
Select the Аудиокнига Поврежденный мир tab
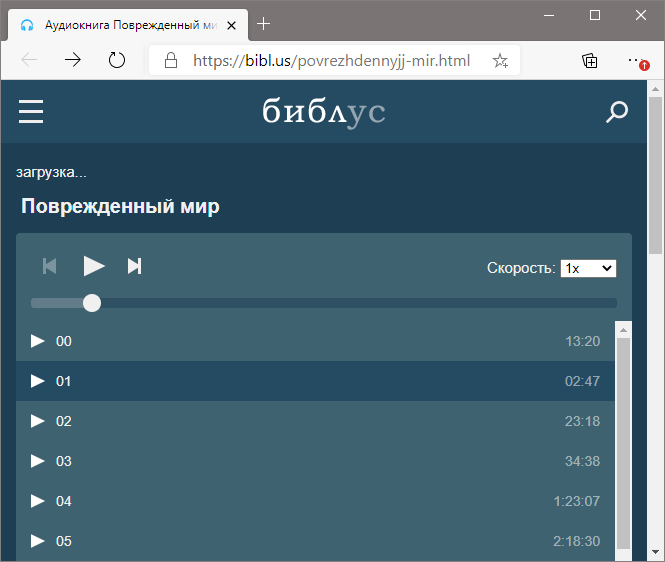point(128,25)
